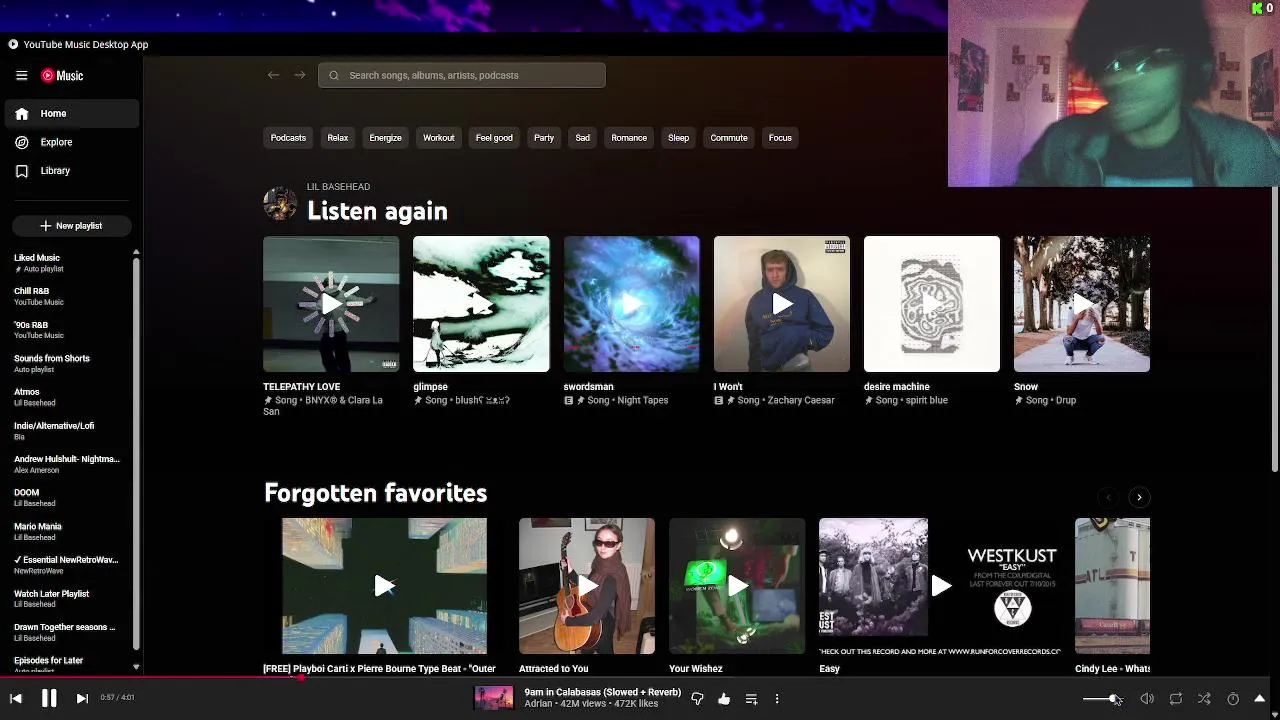Select the Party mood chip
Viewport: 1280px width, 720px height.
tap(544, 138)
